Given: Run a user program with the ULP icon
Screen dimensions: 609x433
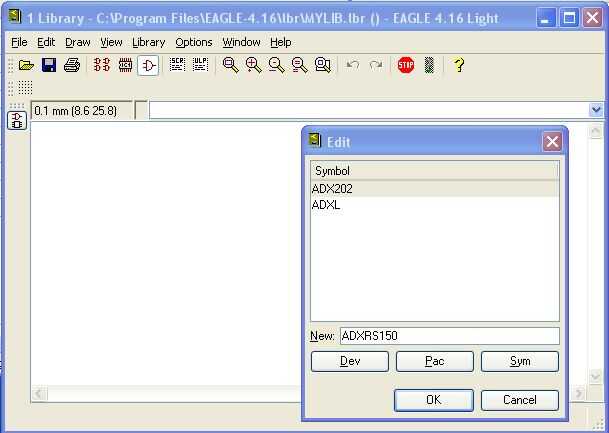Looking at the screenshot, I should coord(200,65).
